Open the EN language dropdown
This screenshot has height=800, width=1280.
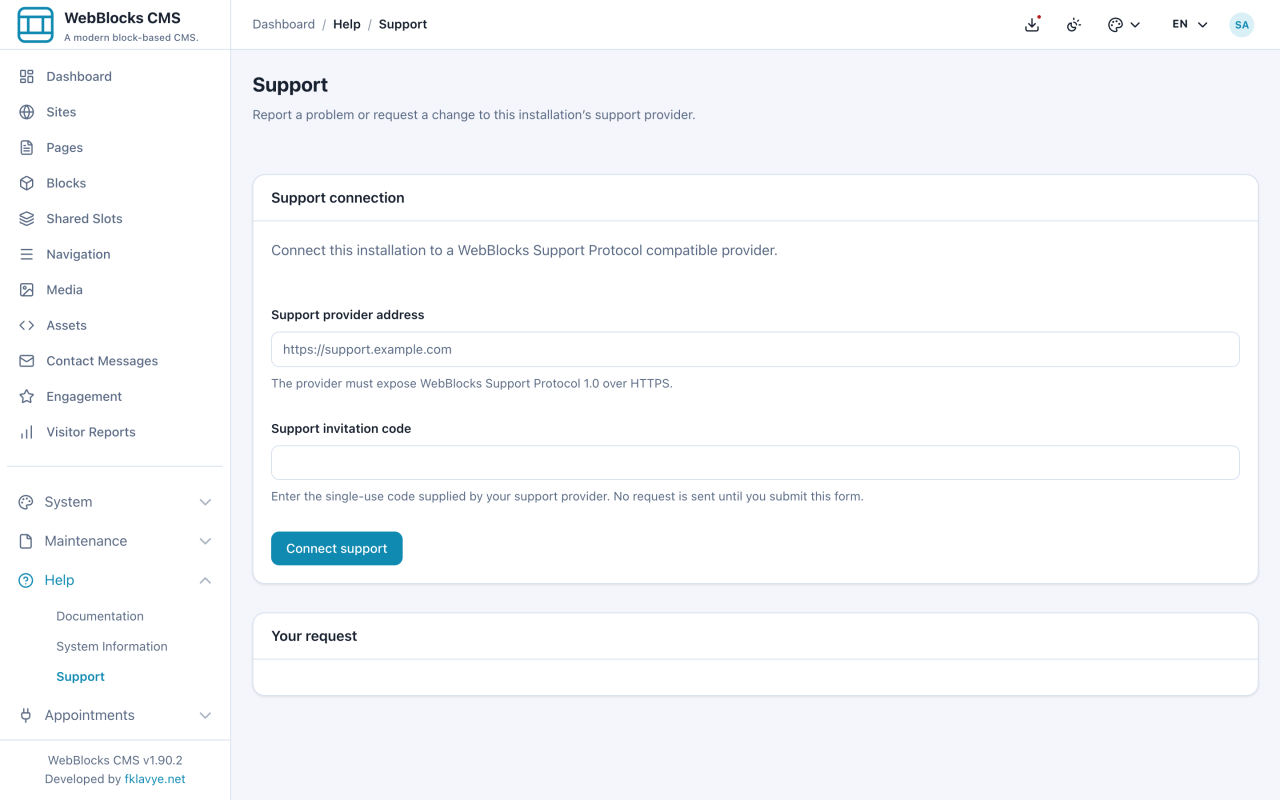pos(1190,24)
